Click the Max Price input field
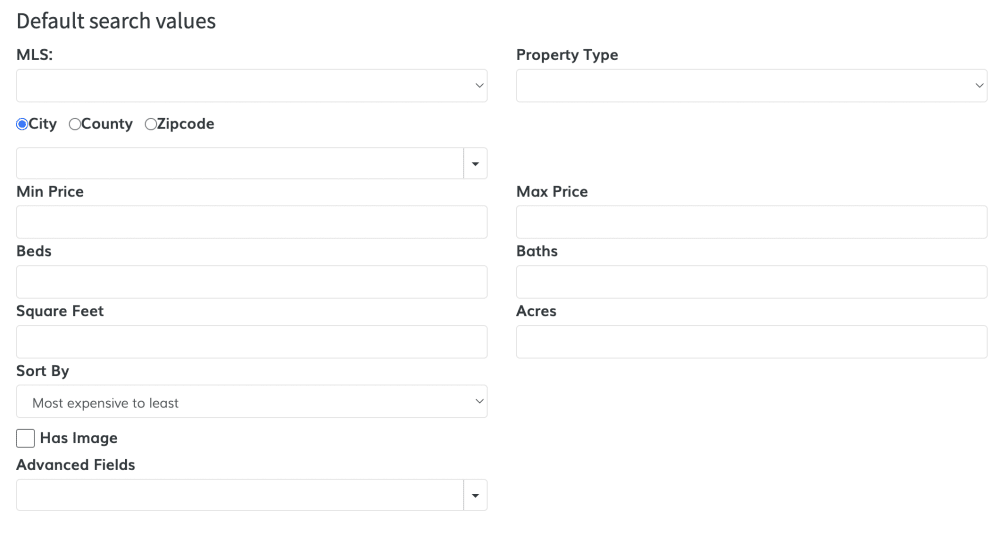 tap(751, 222)
